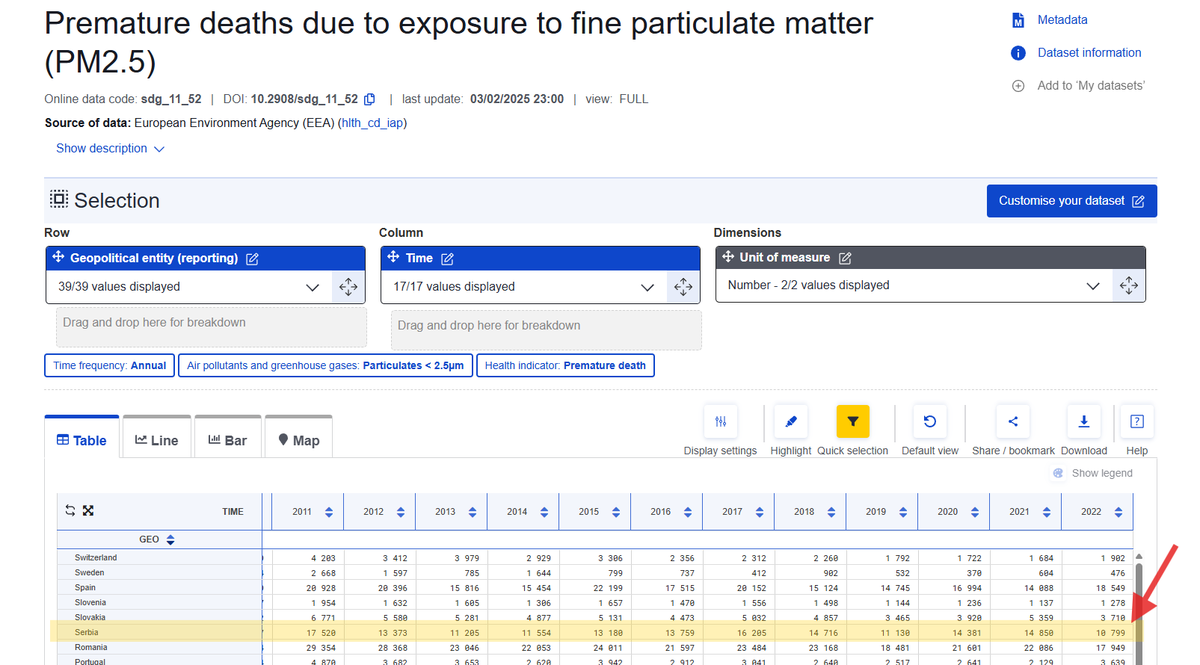
Task: Open the Time values dropdown
Action: [x=647, y=287]
